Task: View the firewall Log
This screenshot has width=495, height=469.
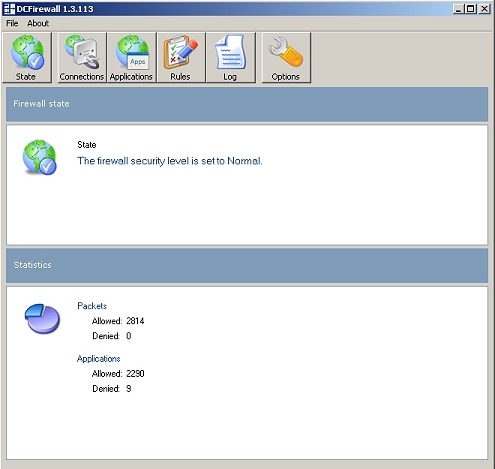Action: 231,58
